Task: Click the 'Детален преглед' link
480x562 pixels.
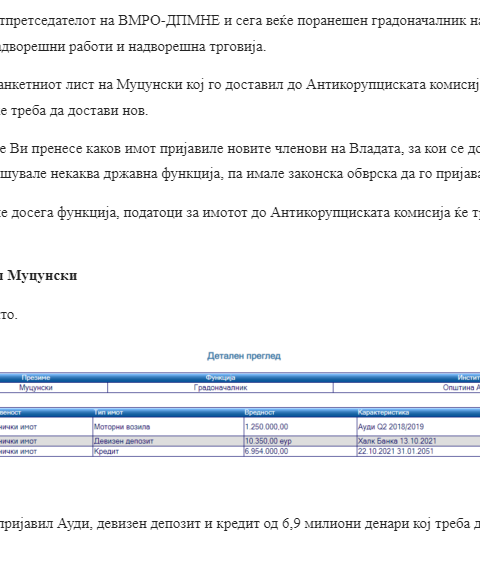Action: point(244,356)
